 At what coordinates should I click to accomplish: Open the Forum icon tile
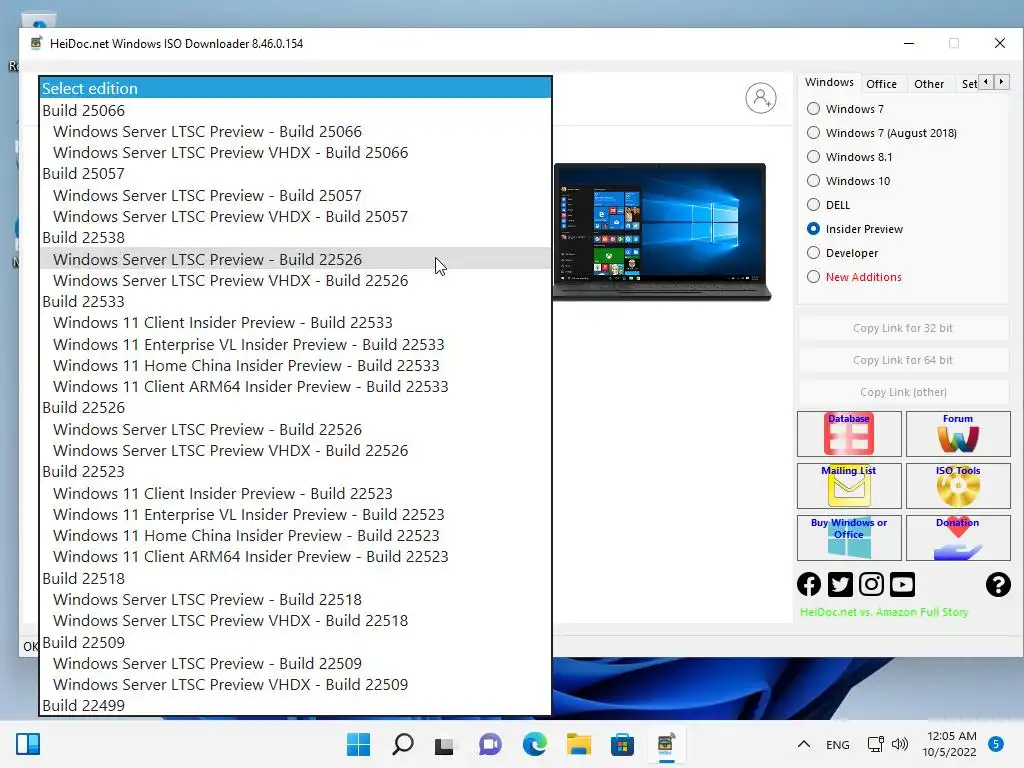click(958, 434)
